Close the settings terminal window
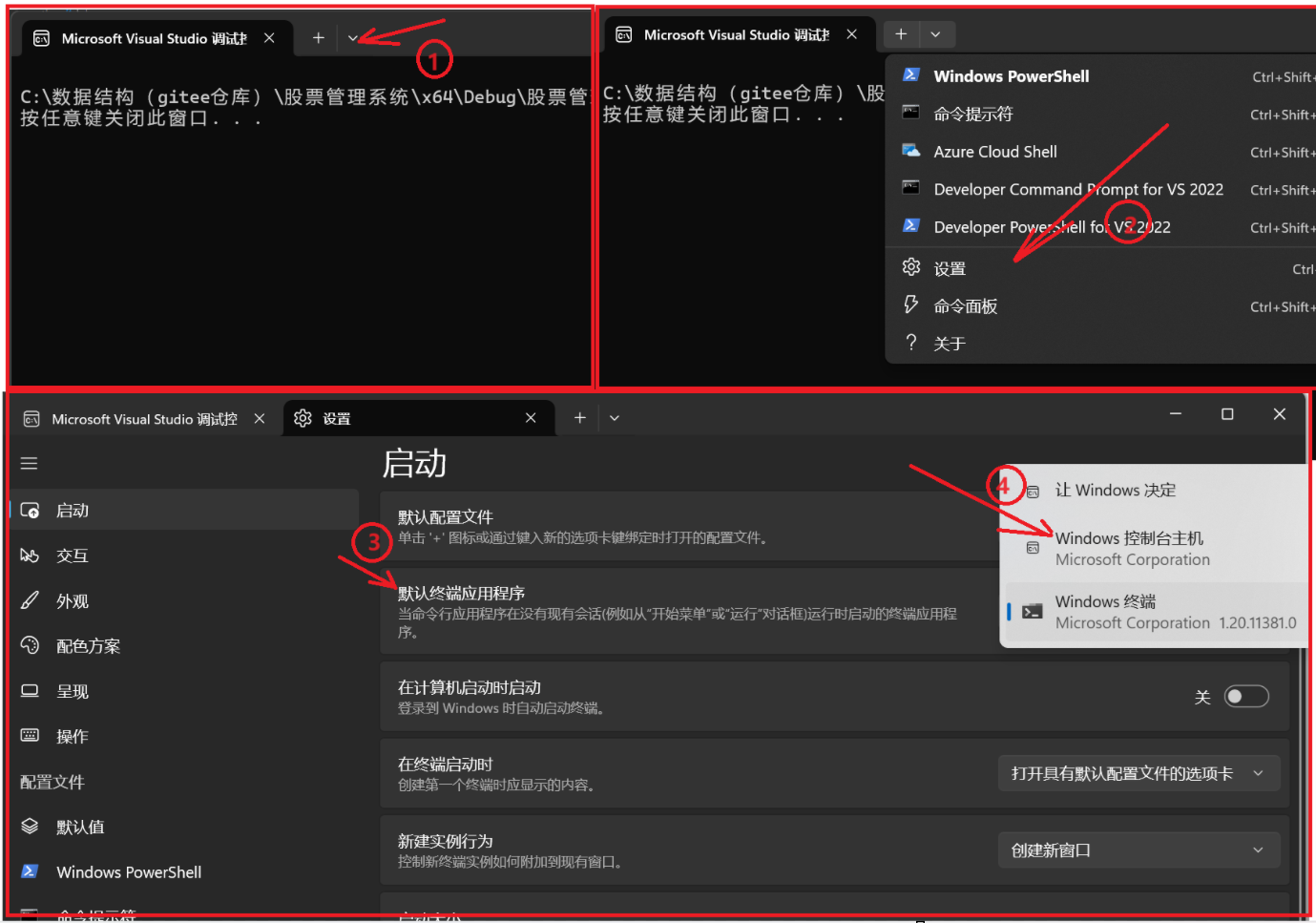1316x923 pixels. (1280, 414)
